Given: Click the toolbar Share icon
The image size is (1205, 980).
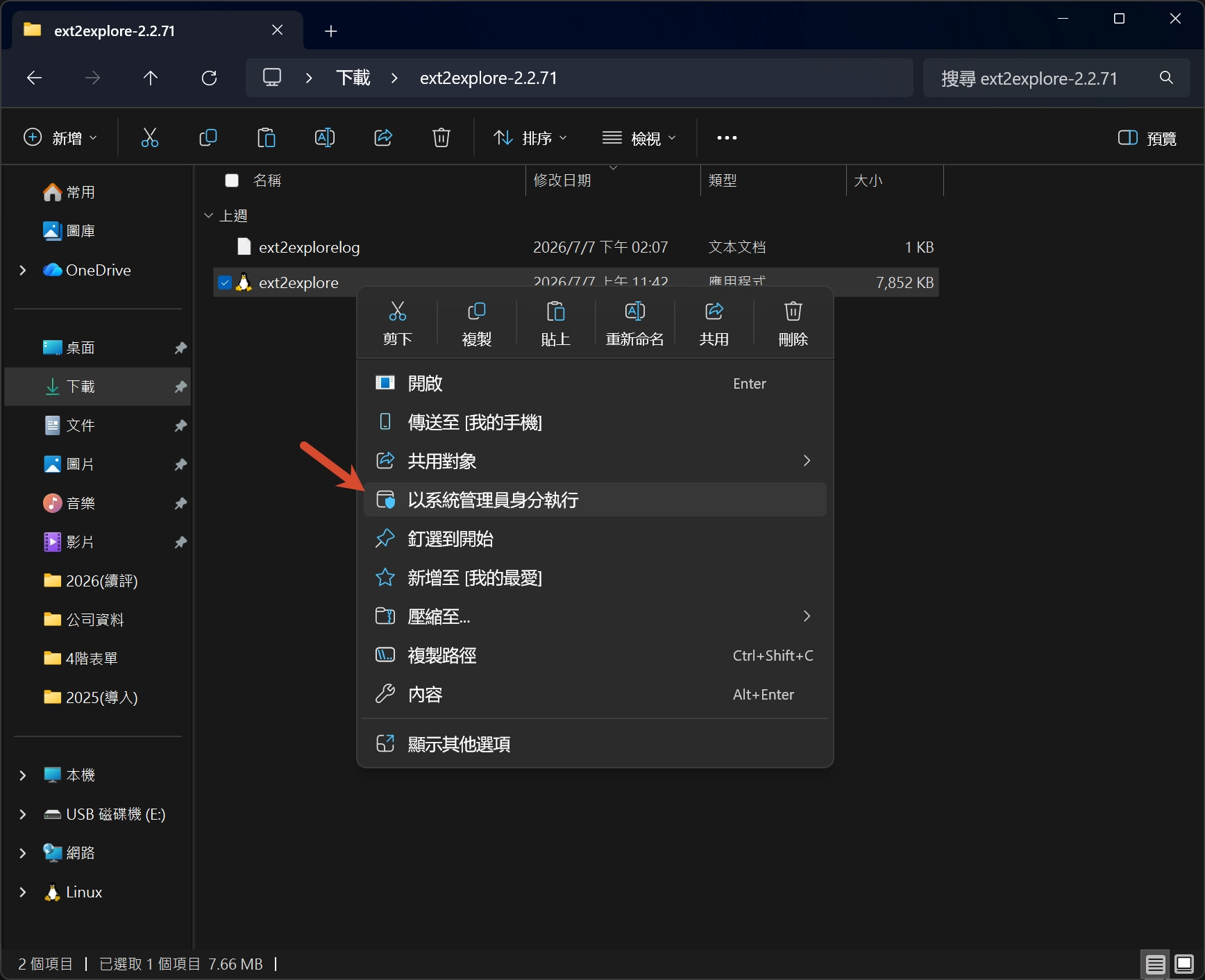Looking at the screenshot, I should click(x=383, y=137).
